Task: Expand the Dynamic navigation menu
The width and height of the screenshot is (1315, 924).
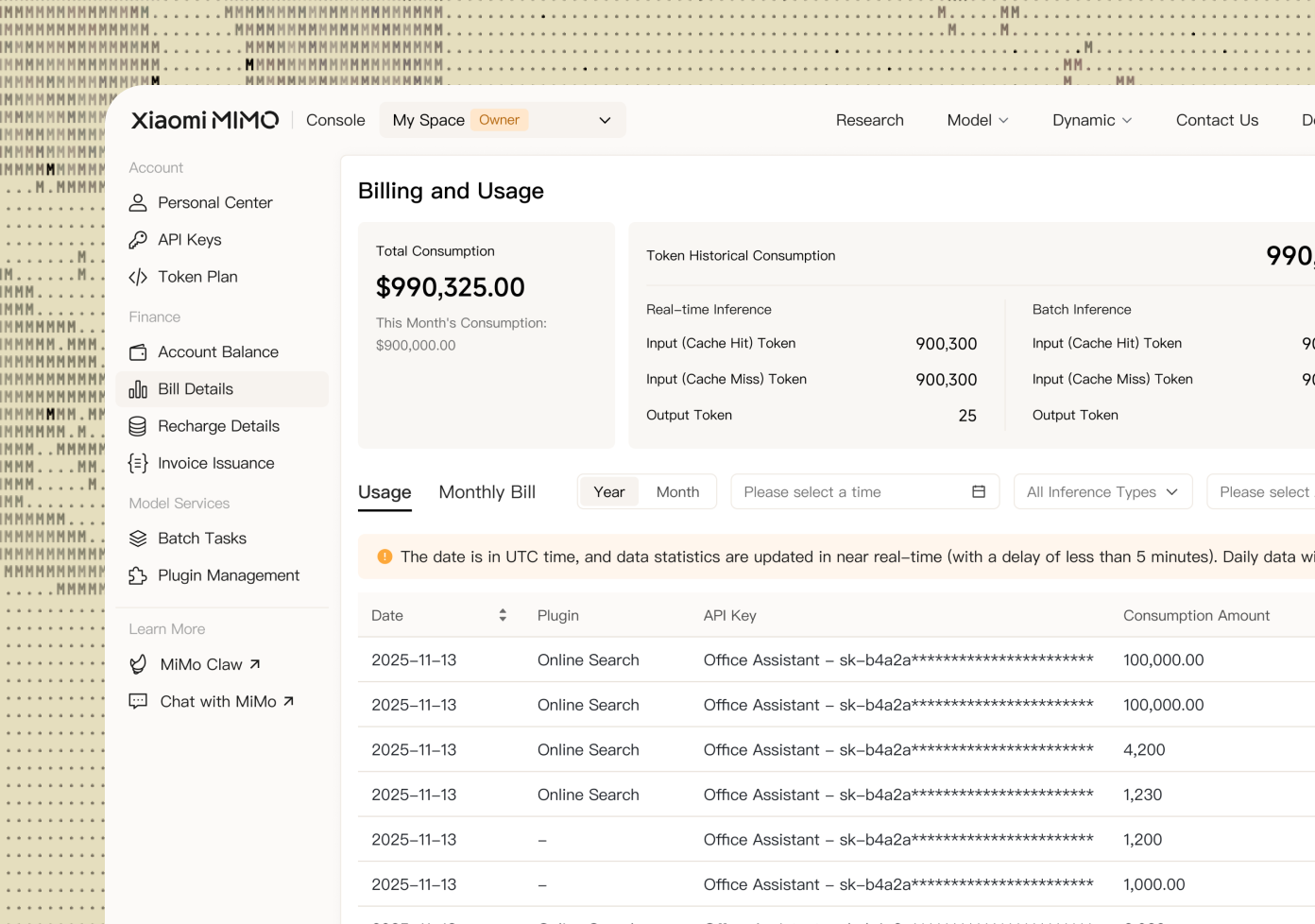Action: [1092, 120]
